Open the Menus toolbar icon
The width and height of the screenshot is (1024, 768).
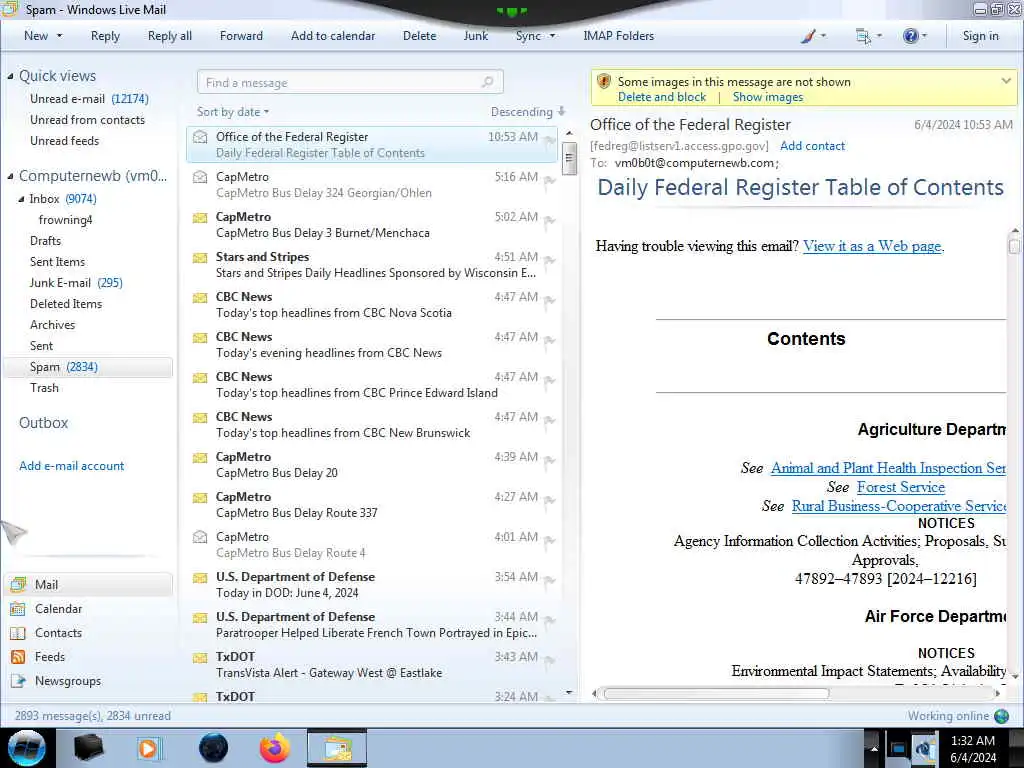863,37
